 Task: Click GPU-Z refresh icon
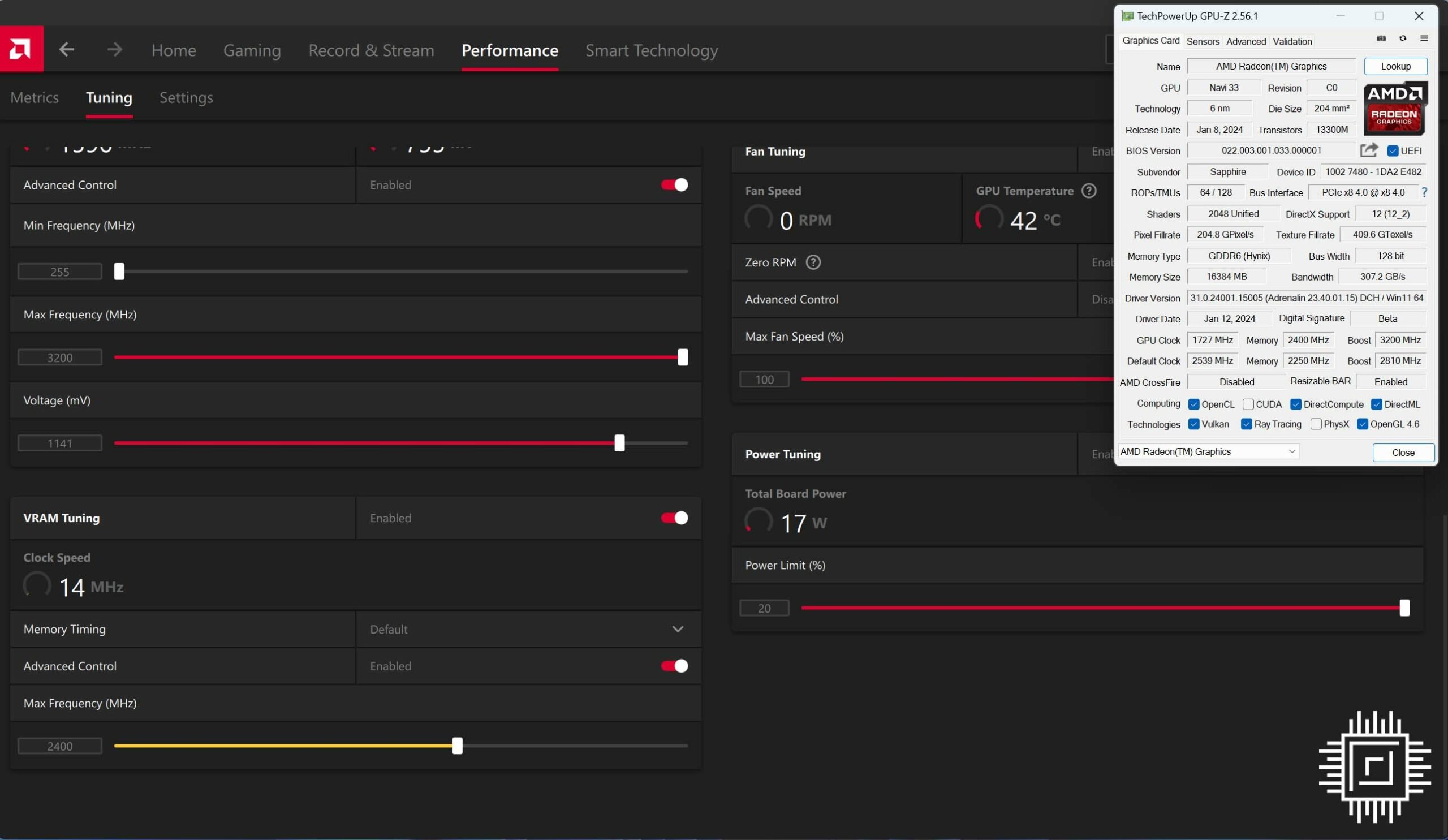(x=1403, y=39)
